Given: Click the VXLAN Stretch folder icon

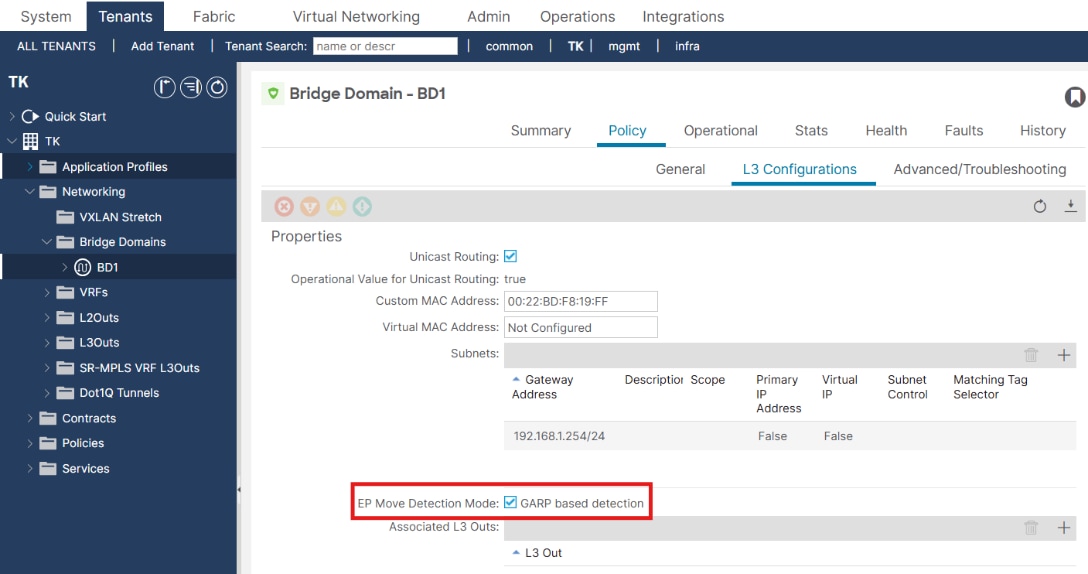Looking at the screenshot, I should [x=65, y=217].
